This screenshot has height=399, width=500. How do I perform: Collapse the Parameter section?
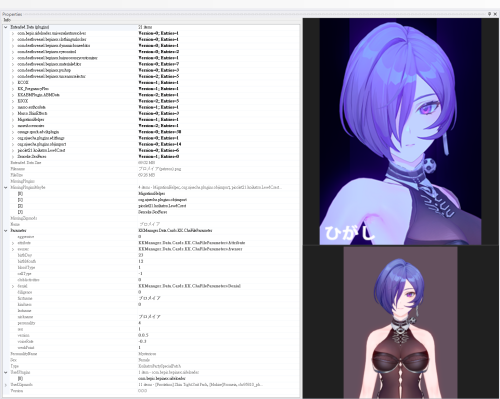point(6,231)
